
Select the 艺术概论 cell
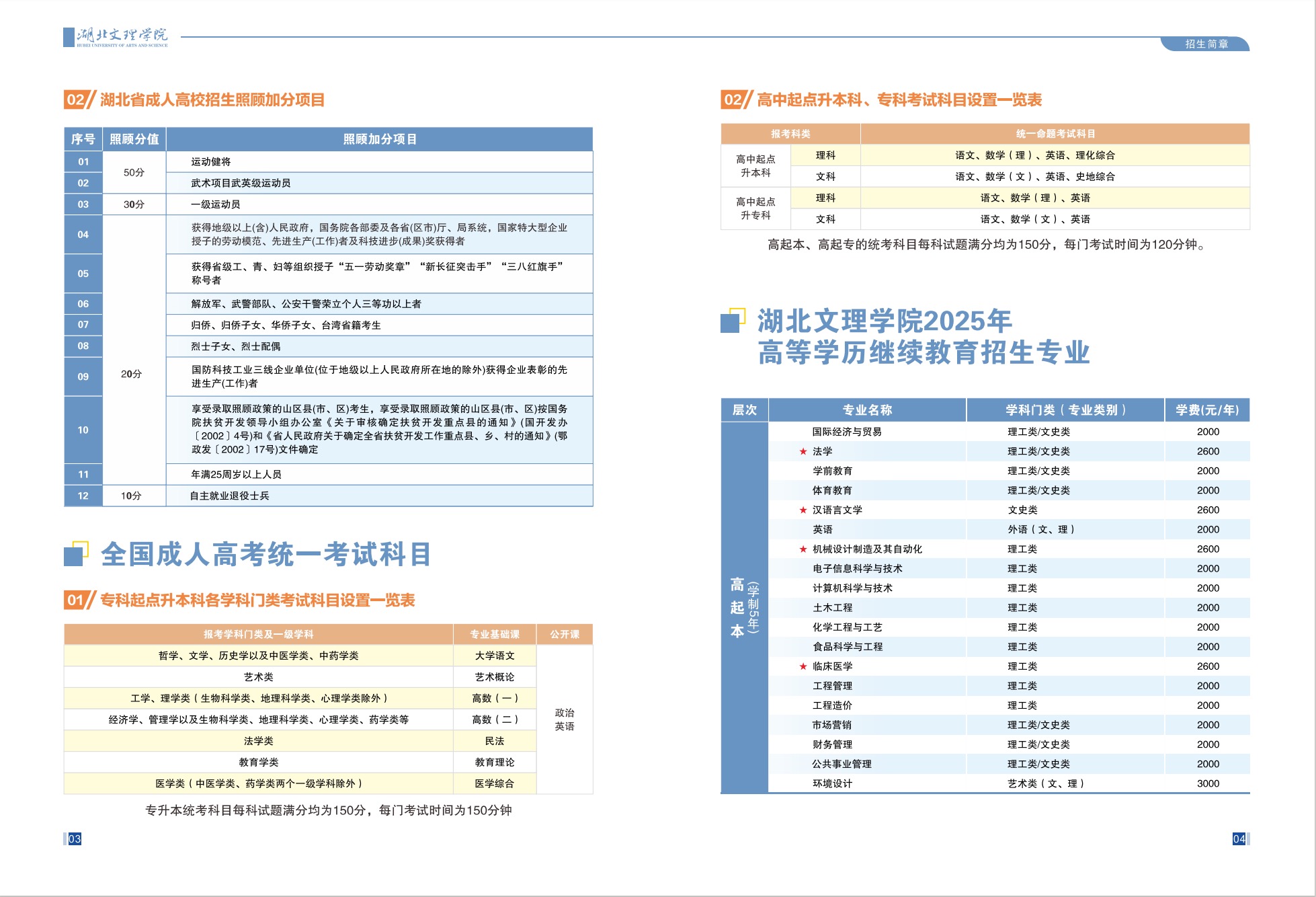(495, 677)
